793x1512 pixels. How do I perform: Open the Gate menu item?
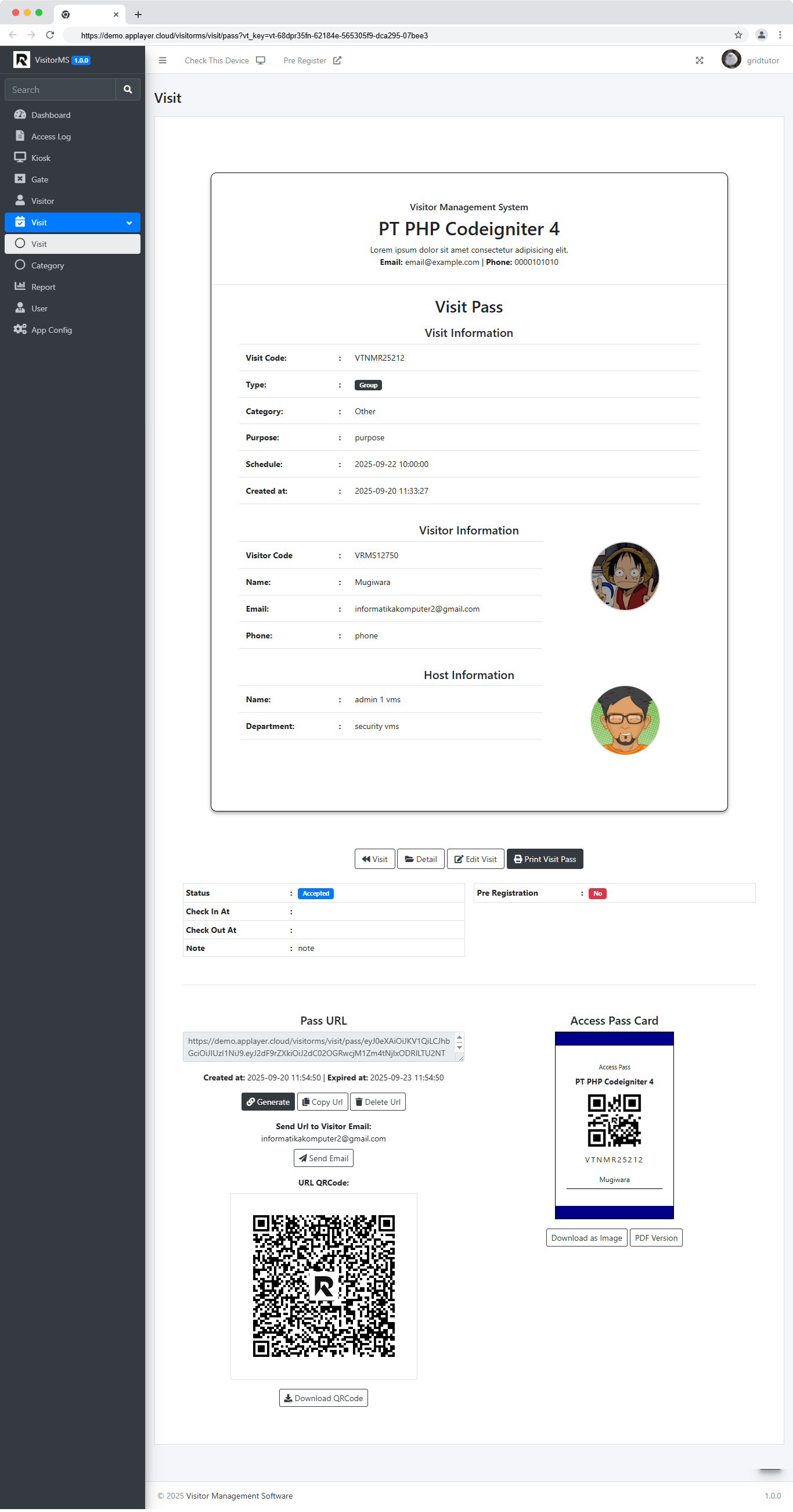[x=73, y=179]
